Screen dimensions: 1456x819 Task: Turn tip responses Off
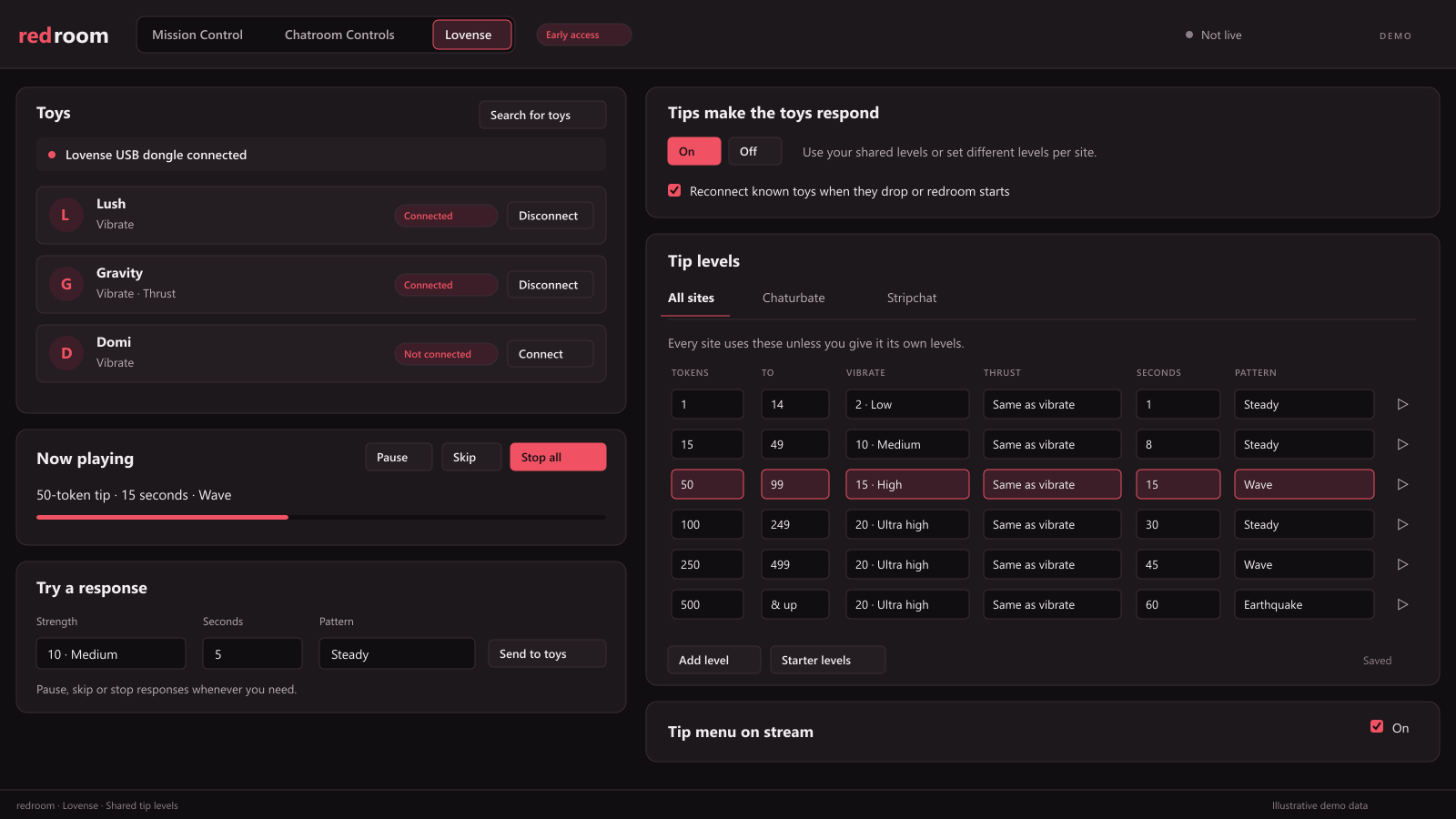coord(755,151)
